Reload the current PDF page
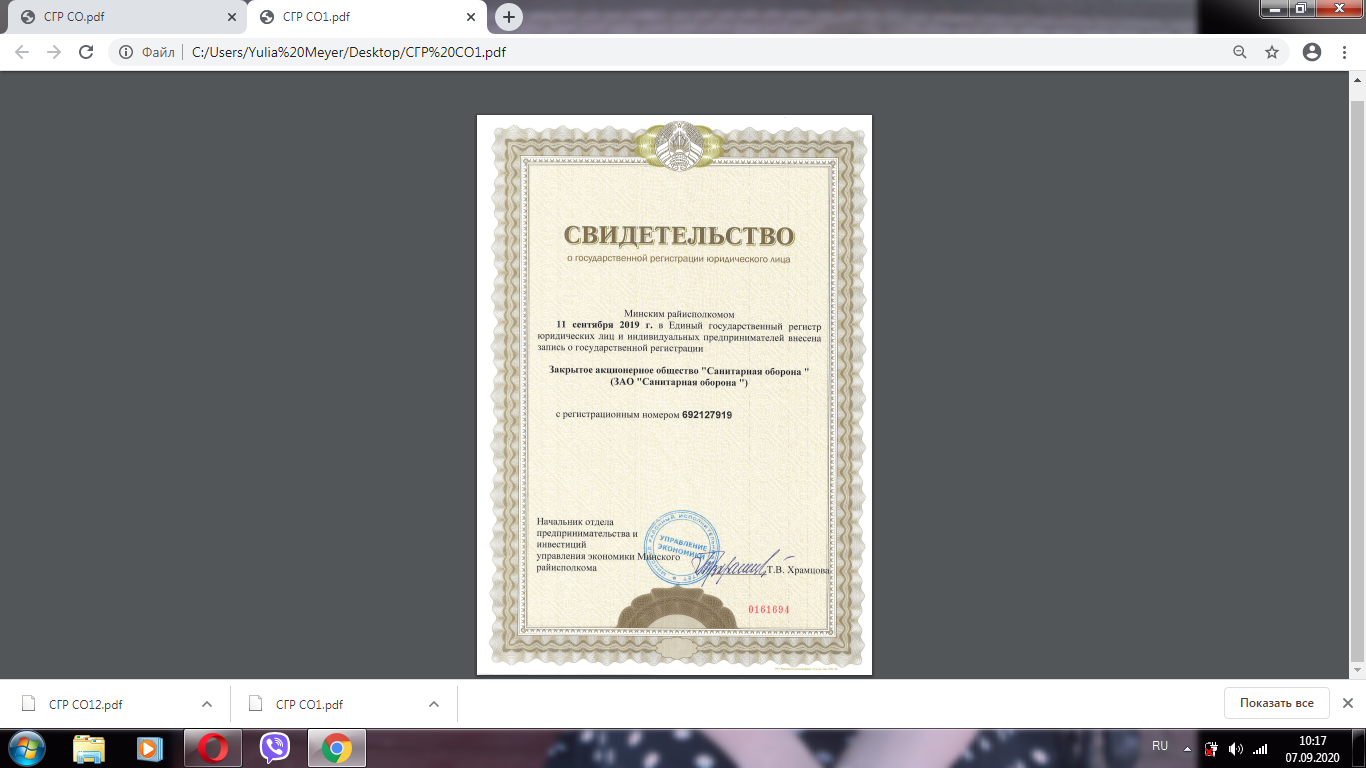The image size is (1366, 768). [x=86, y=52]
